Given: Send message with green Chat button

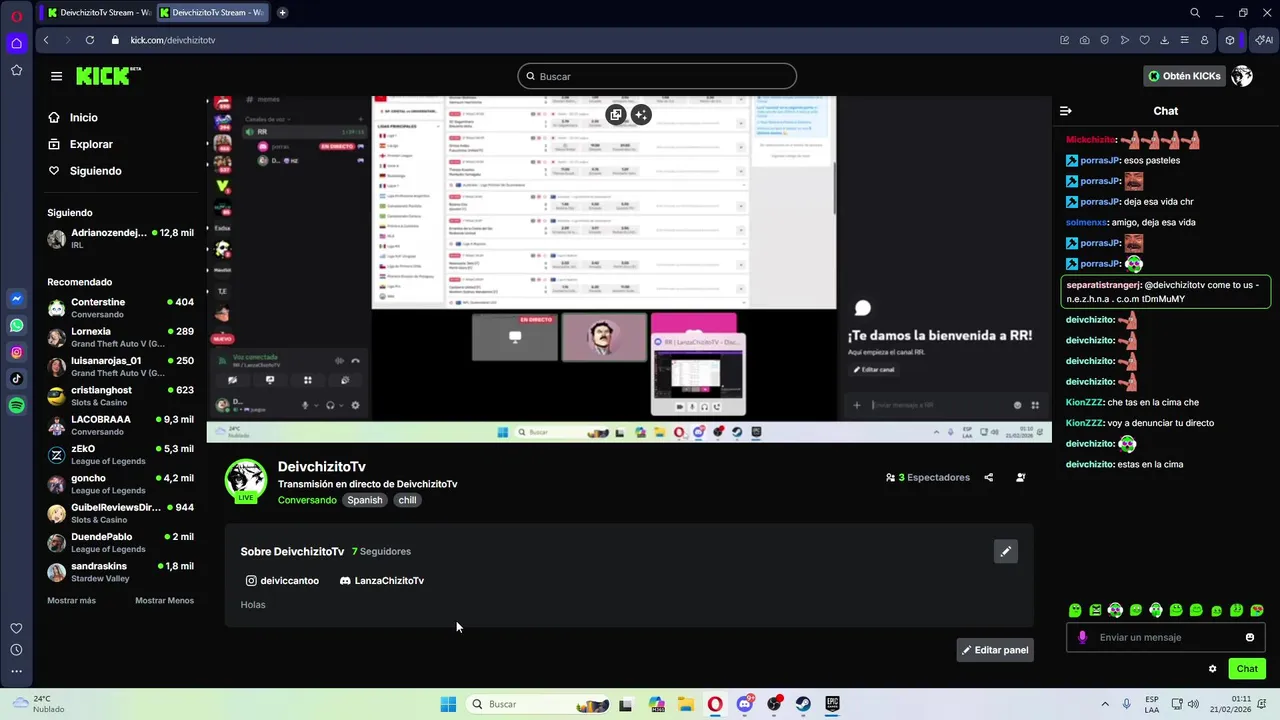Looking at the screenshot, I should pos(1247,669).
